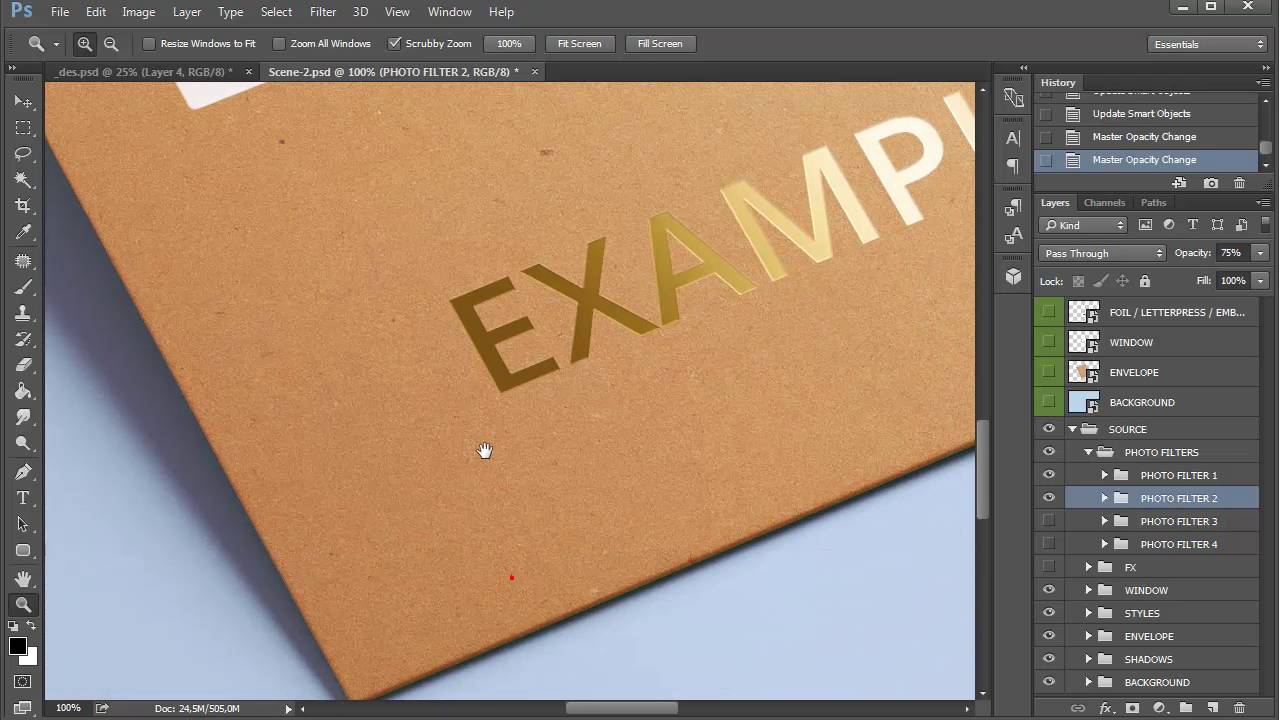
Task: Open the Filter menu
Action: pos(323,12)
